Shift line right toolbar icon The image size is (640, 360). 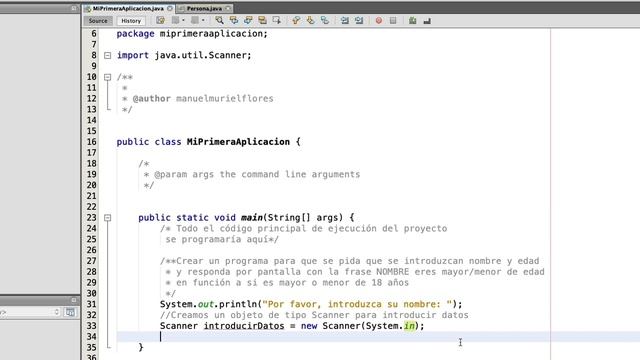point(359,20)
